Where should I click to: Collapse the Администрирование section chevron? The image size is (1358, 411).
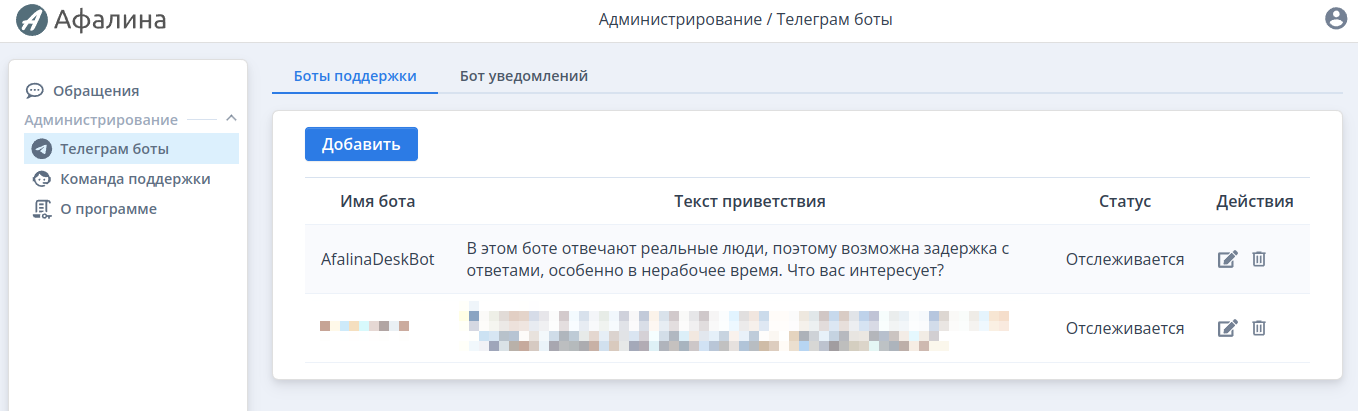click(231, 119)
